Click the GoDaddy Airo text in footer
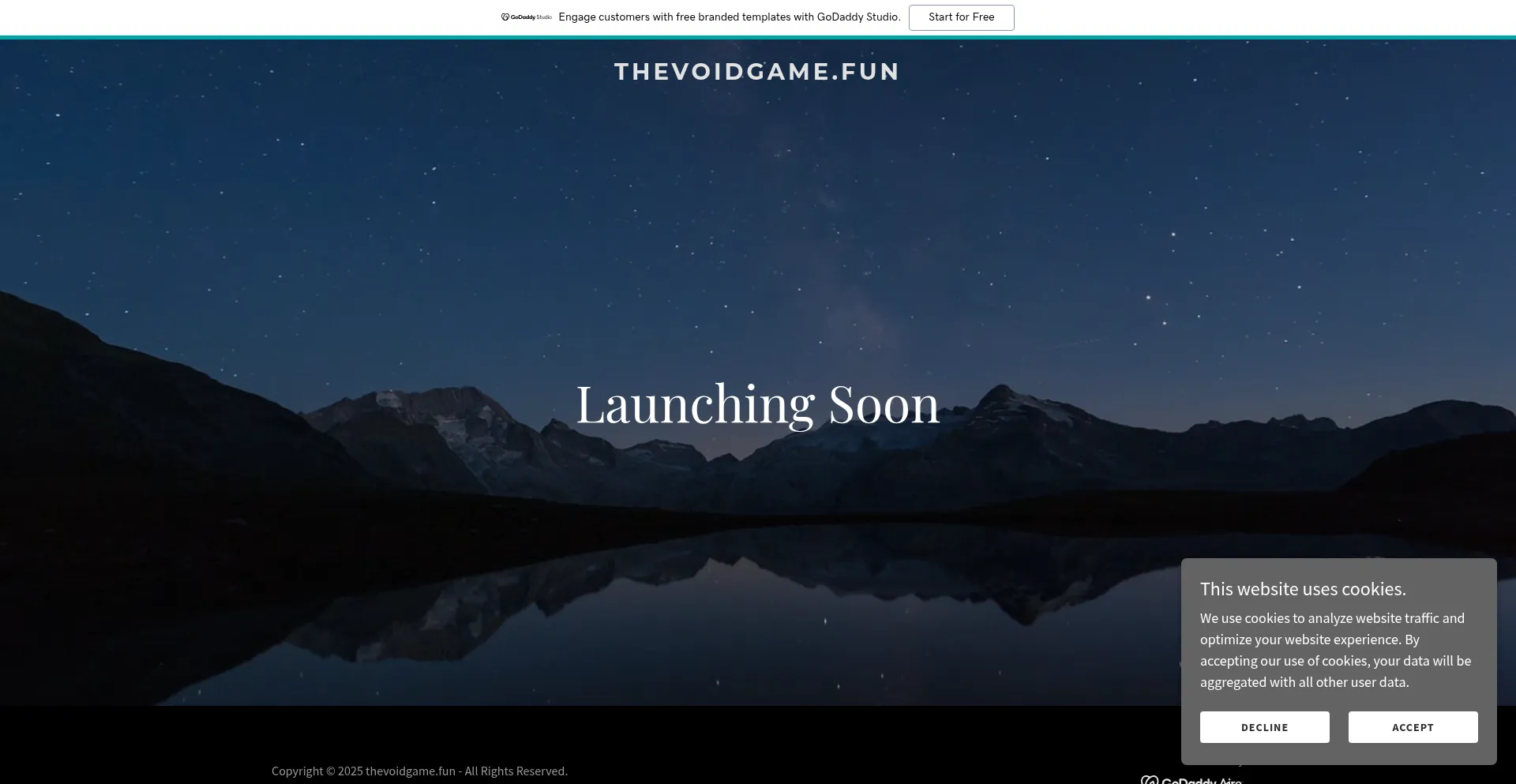The image size is (1516, 784). [x=1202, y=780]
